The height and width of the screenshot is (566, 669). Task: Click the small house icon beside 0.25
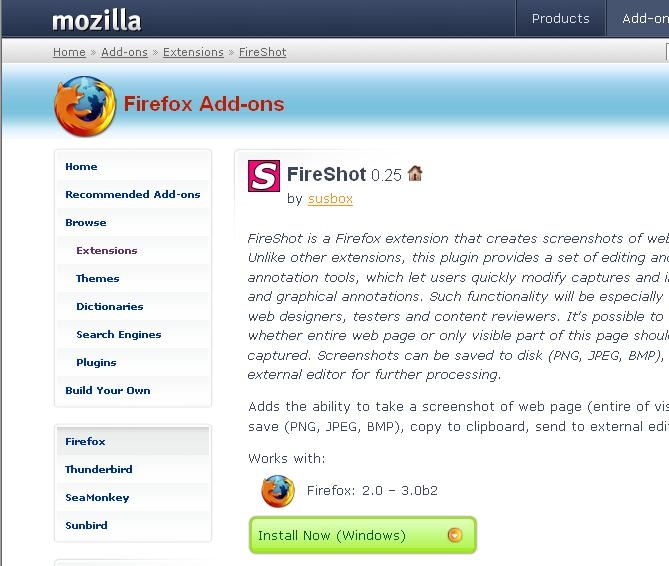pos(415,174)
